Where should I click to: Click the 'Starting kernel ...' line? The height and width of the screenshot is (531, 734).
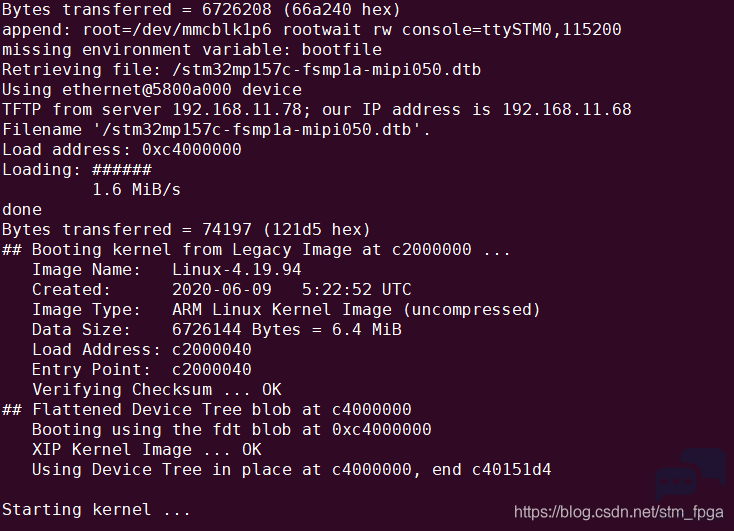tap(96, 509)
